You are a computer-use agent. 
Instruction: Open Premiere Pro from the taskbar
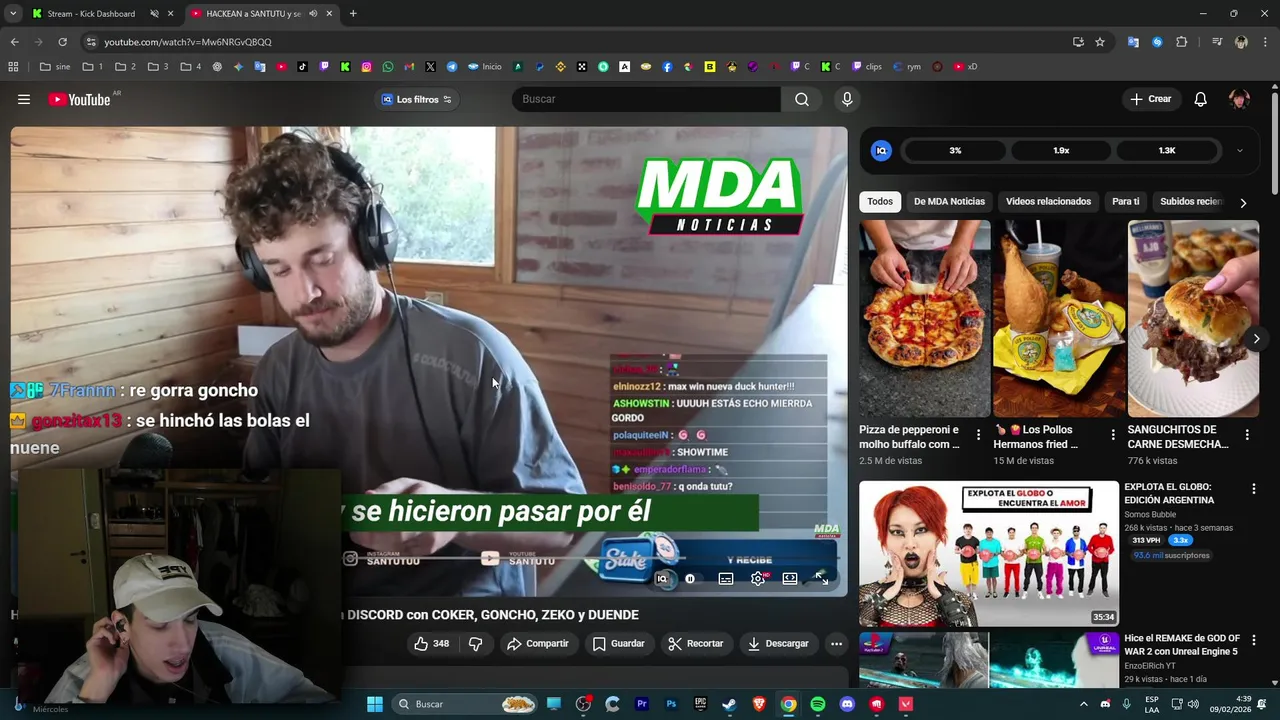point(642,704)
